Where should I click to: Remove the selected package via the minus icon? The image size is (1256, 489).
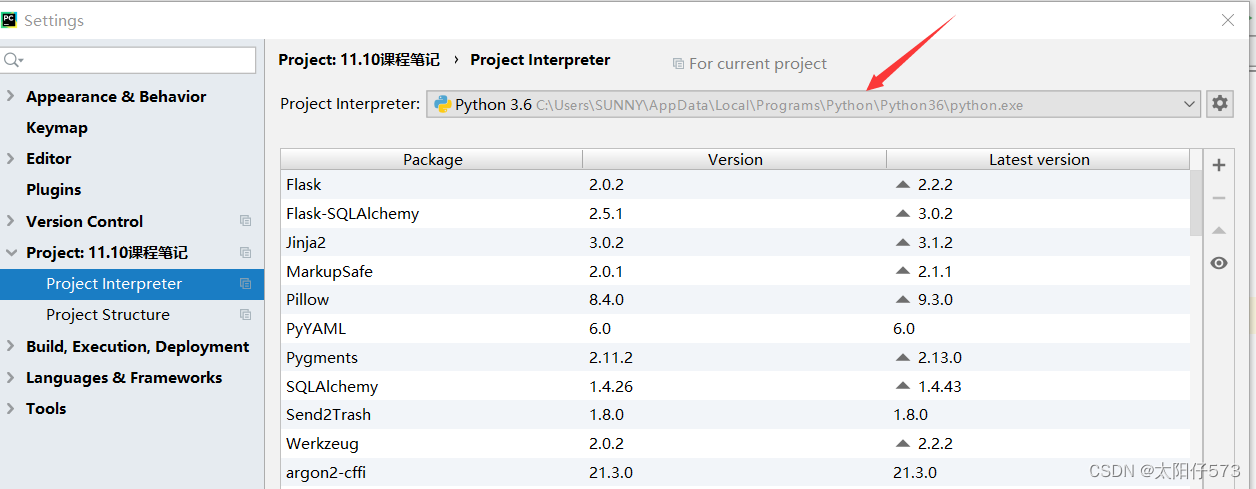pos(1218,198)
